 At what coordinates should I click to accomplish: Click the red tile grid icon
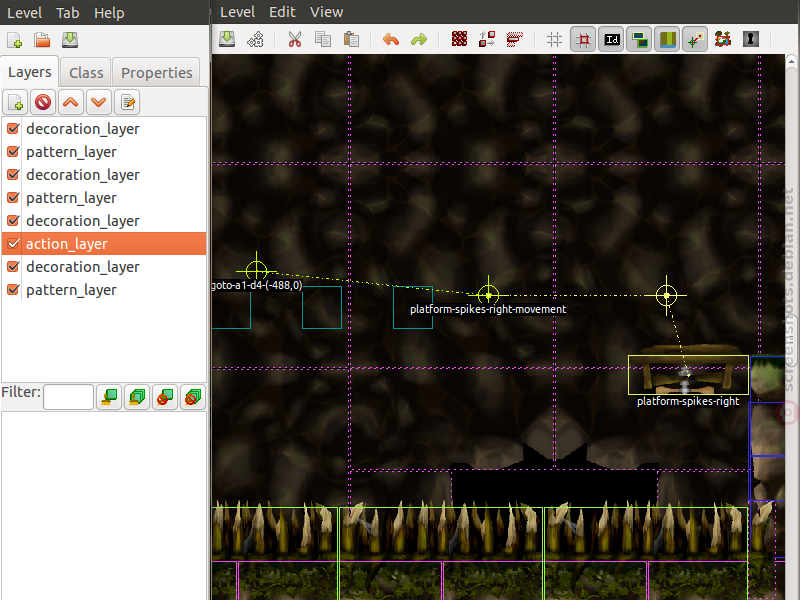[459, 39]
